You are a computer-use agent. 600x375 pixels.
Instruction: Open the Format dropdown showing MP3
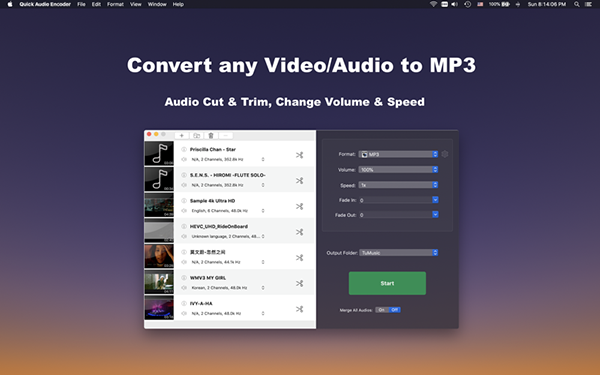click(x=398, y=154)
